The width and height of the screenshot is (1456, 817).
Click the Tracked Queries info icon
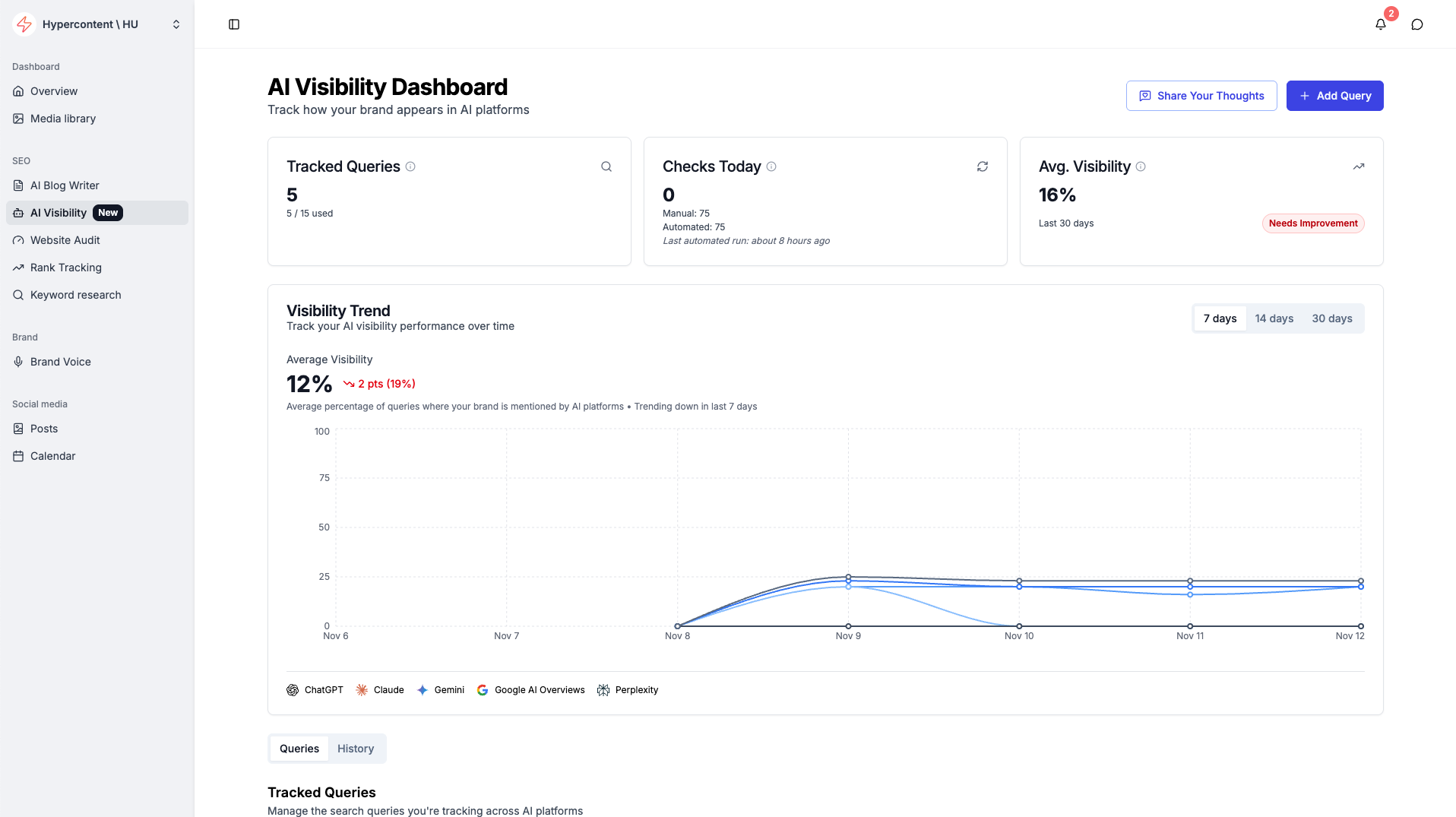pyautogui.click(x=410, y=166)
